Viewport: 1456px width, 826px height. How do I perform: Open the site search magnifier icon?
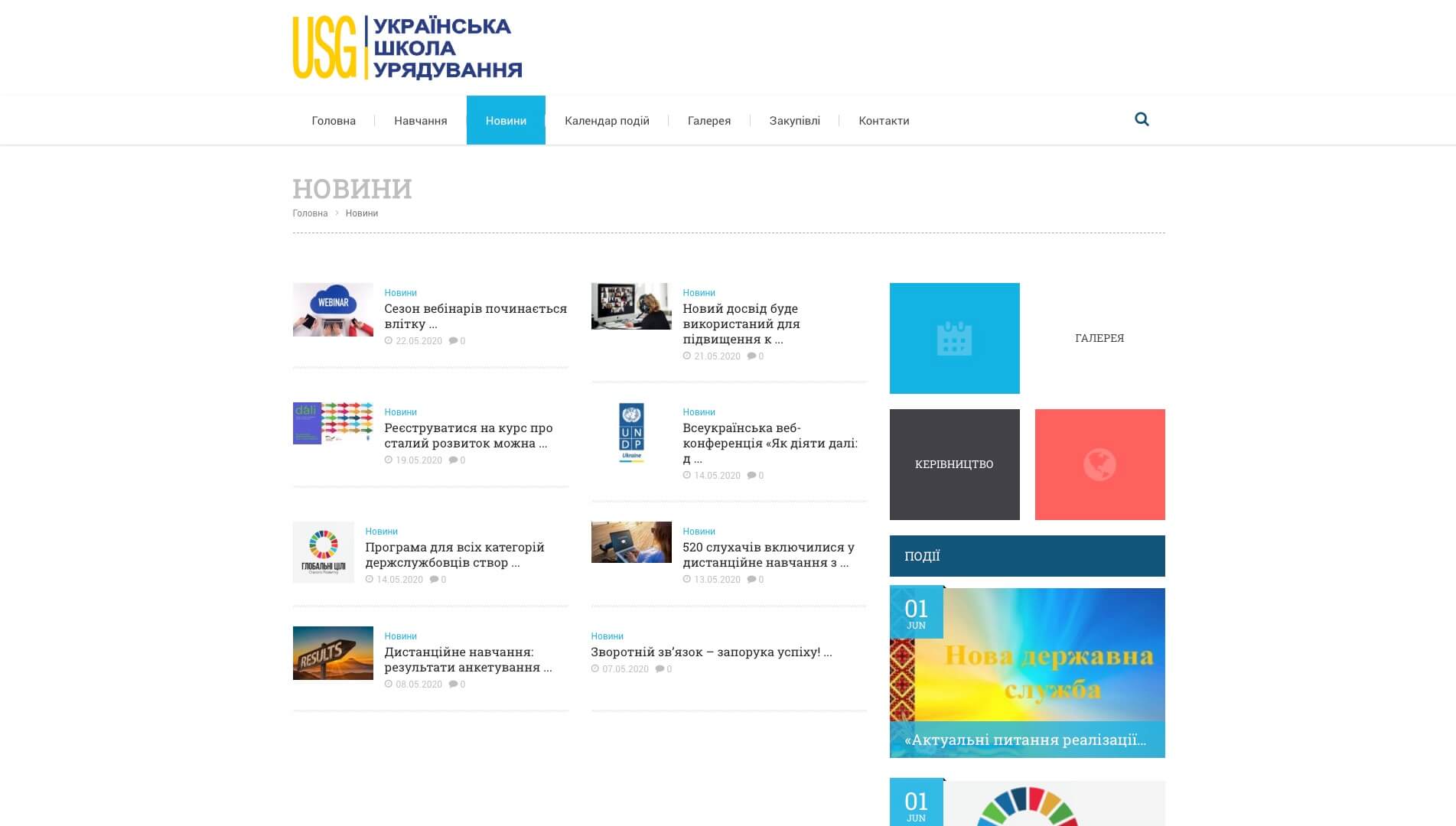[x=1142, y=119]
